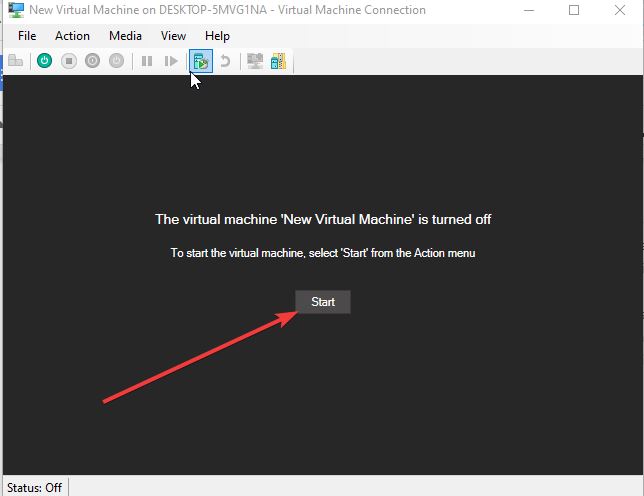Click the 'To start the virtual machine' instruction text
Image resolution: width=644 pixels, height=496 pixels.
click(x=323, y=253)
